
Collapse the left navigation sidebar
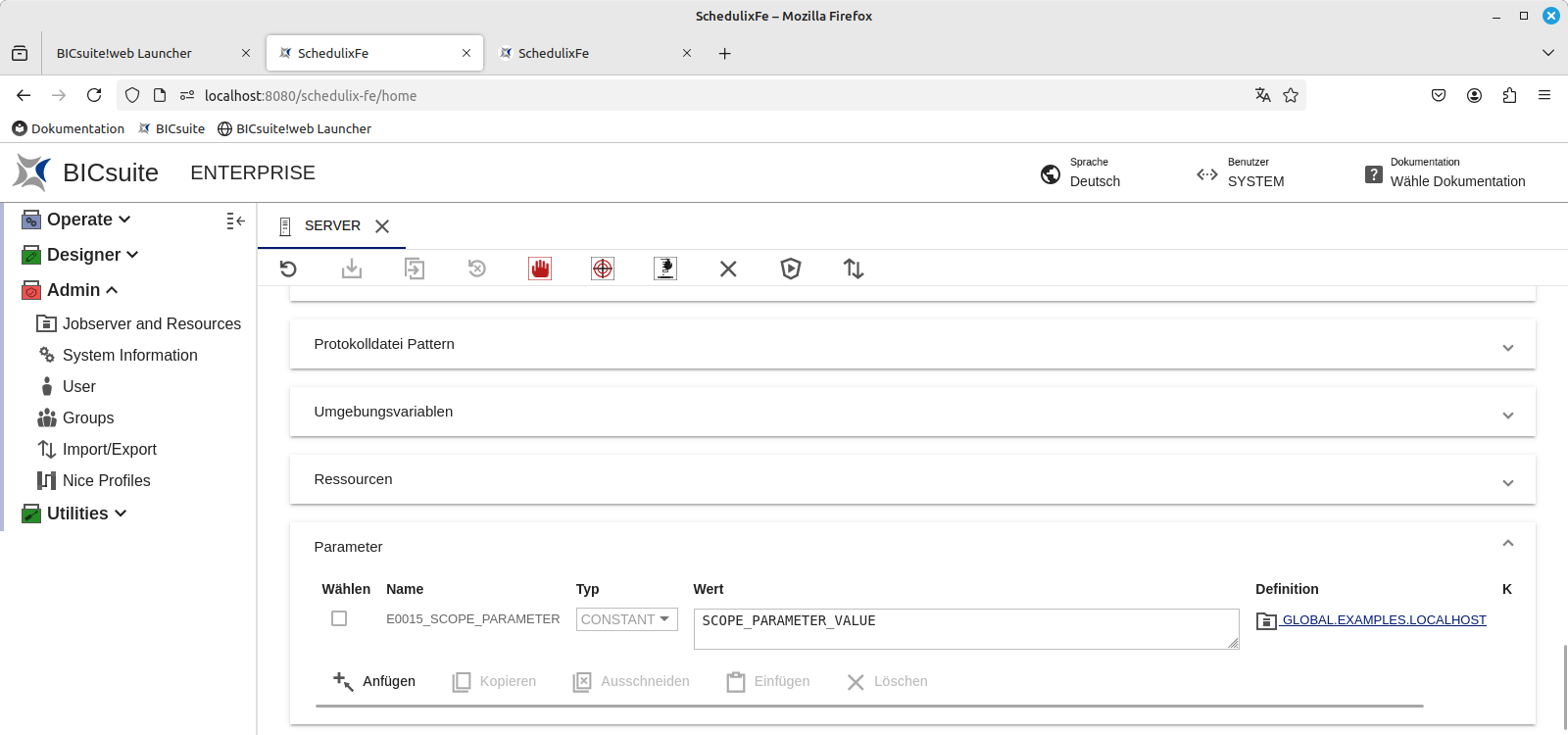(235, 221)
